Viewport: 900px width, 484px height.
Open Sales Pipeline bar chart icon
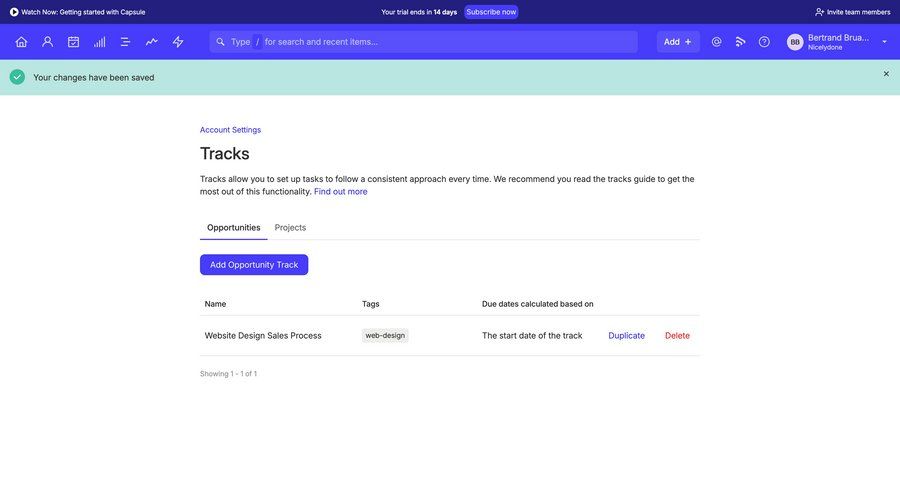click(x=99, y=42)
